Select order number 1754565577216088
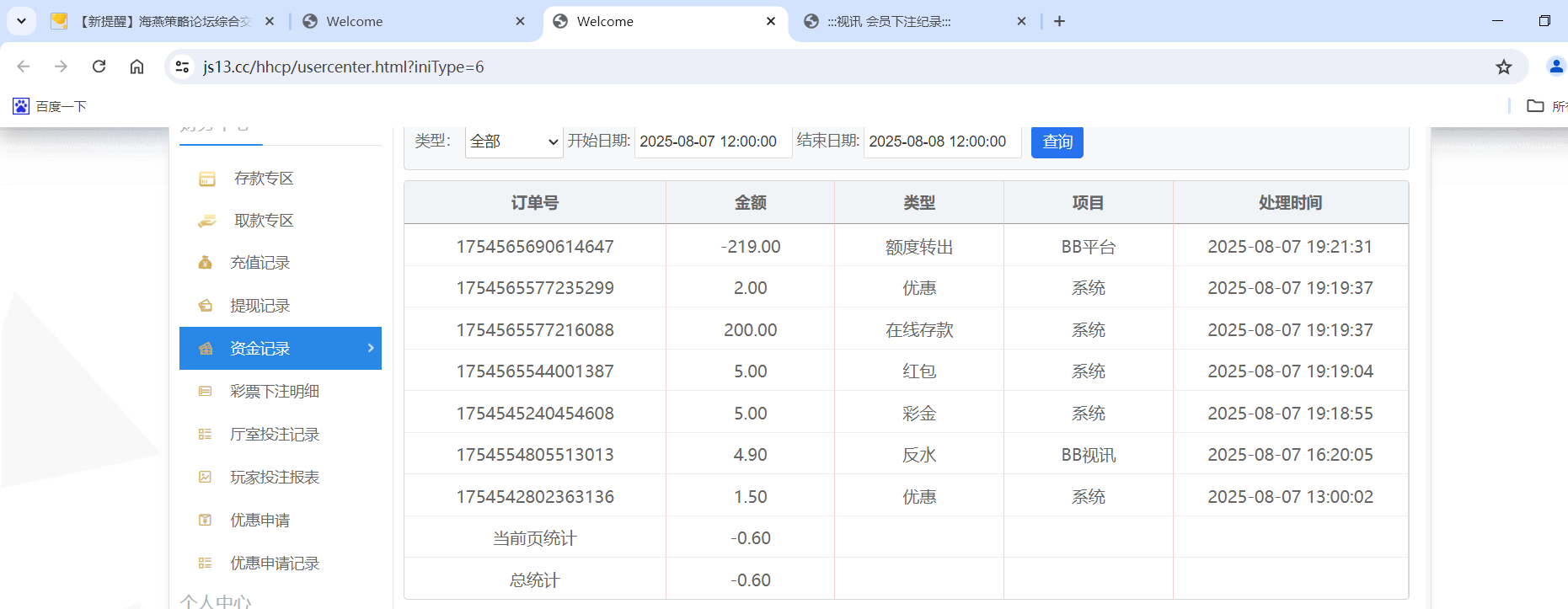Image resolution: width=1568 pixels, height=609 pixels. coord(535,330)
